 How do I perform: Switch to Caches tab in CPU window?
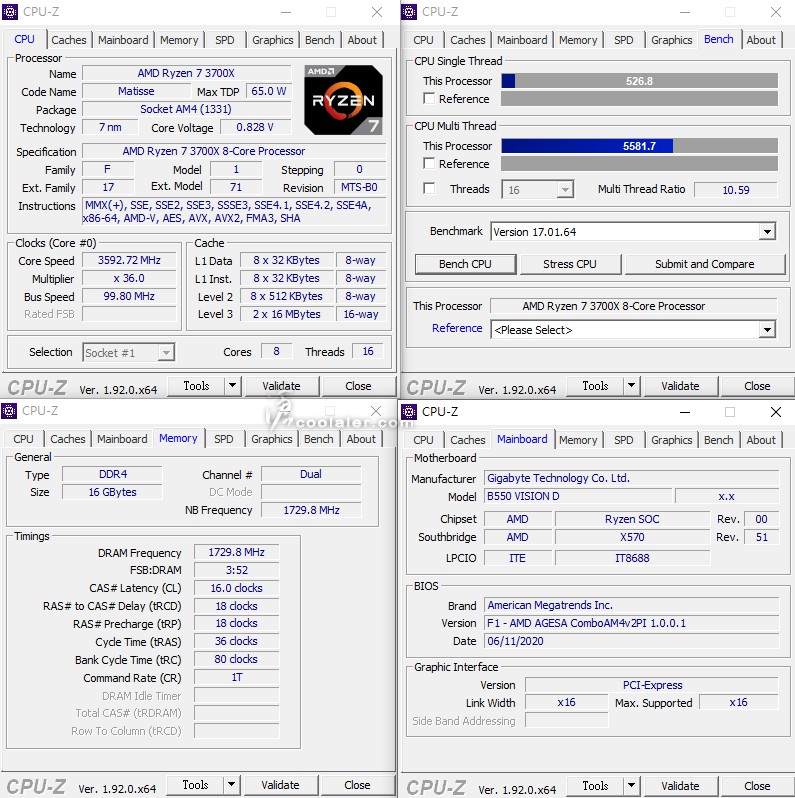tap(69, 40)
